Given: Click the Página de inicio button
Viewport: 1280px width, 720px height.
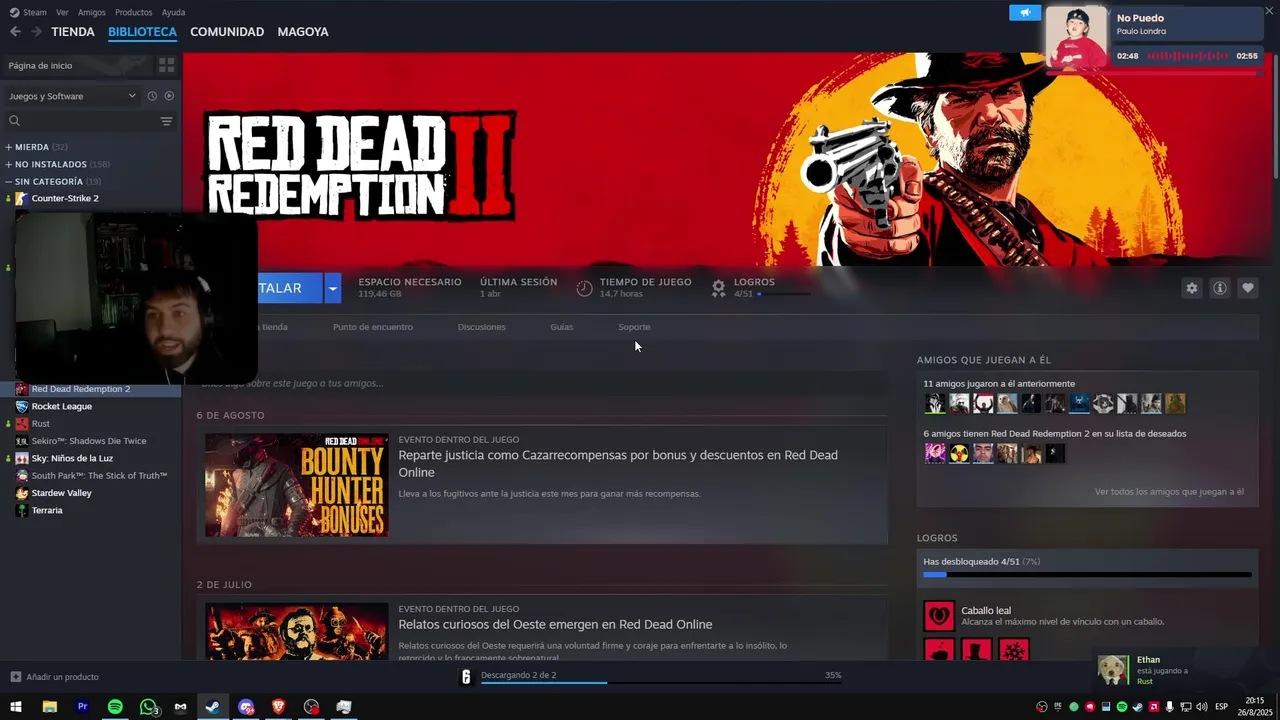Looking at the screenshot, I should pyautogui.click(x=78, y=65).
